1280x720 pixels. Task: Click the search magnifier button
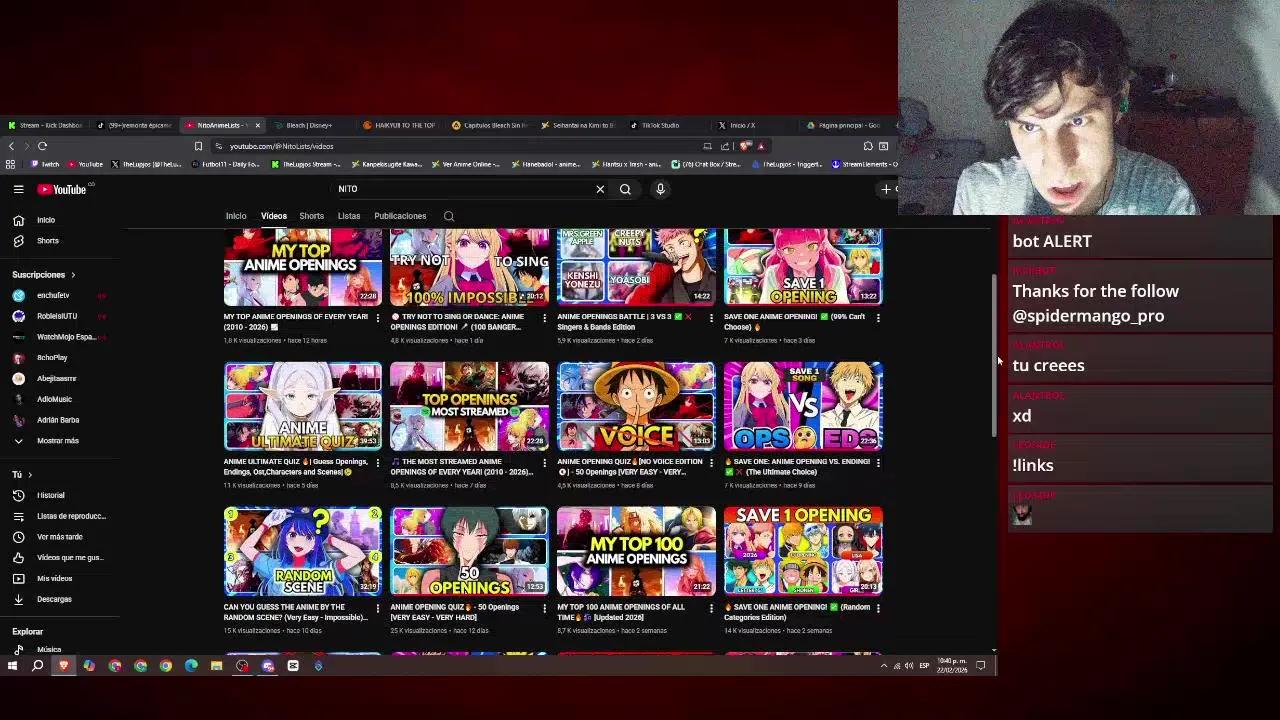(625, 189)
